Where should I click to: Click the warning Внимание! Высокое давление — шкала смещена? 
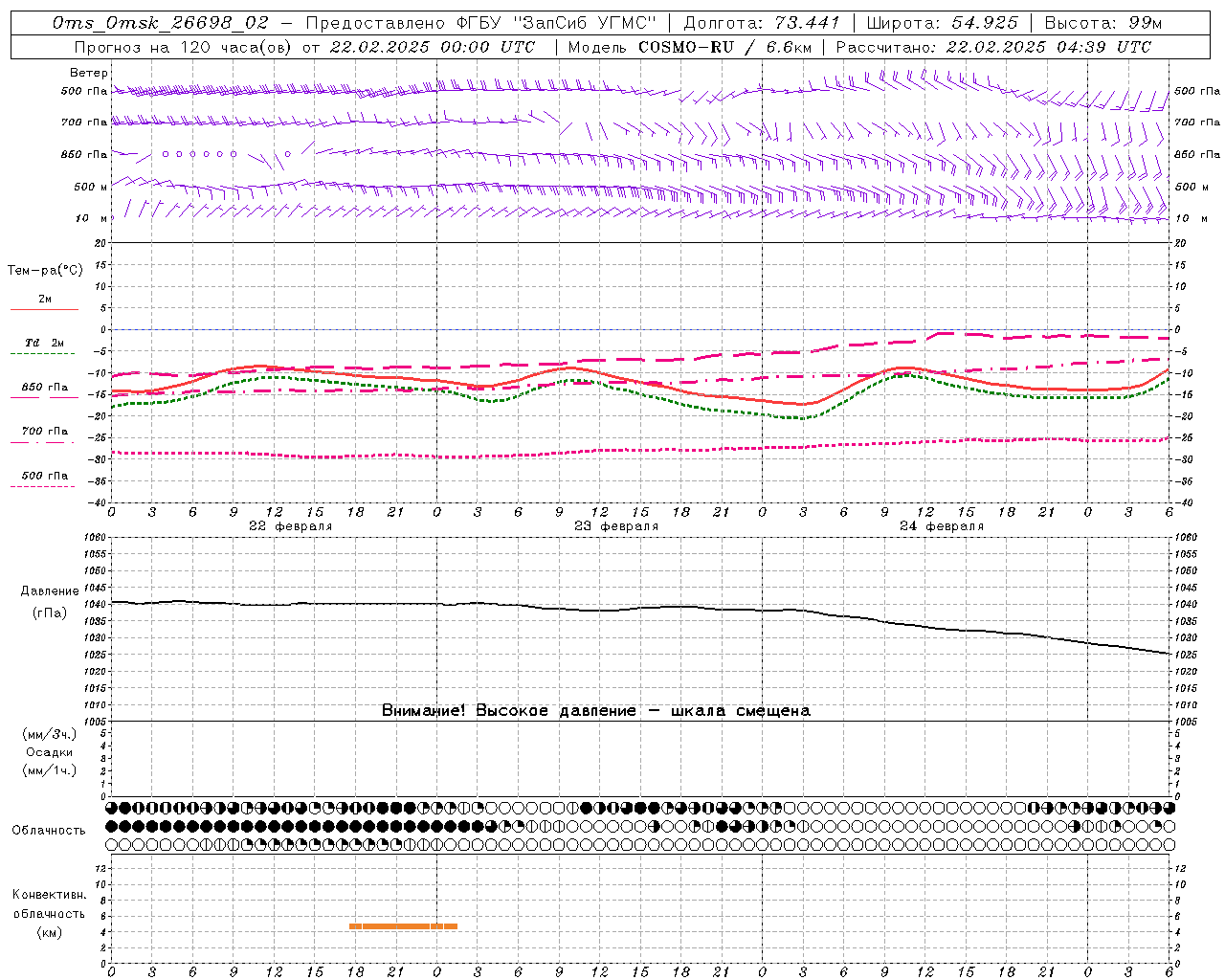click(x=595, y=710)
